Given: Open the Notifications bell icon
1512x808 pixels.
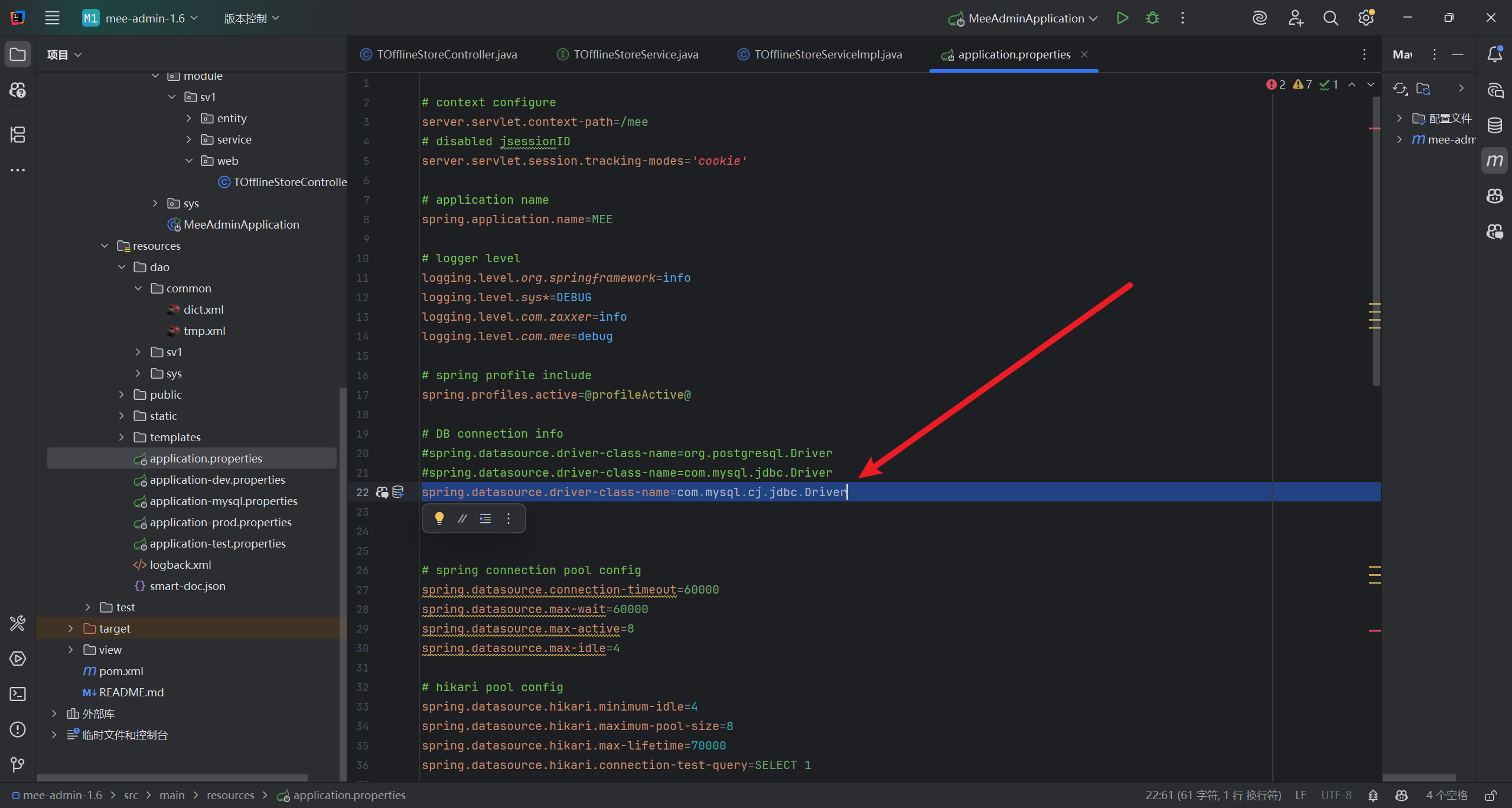Looking at the screenshot, I should coord(1494,54).
